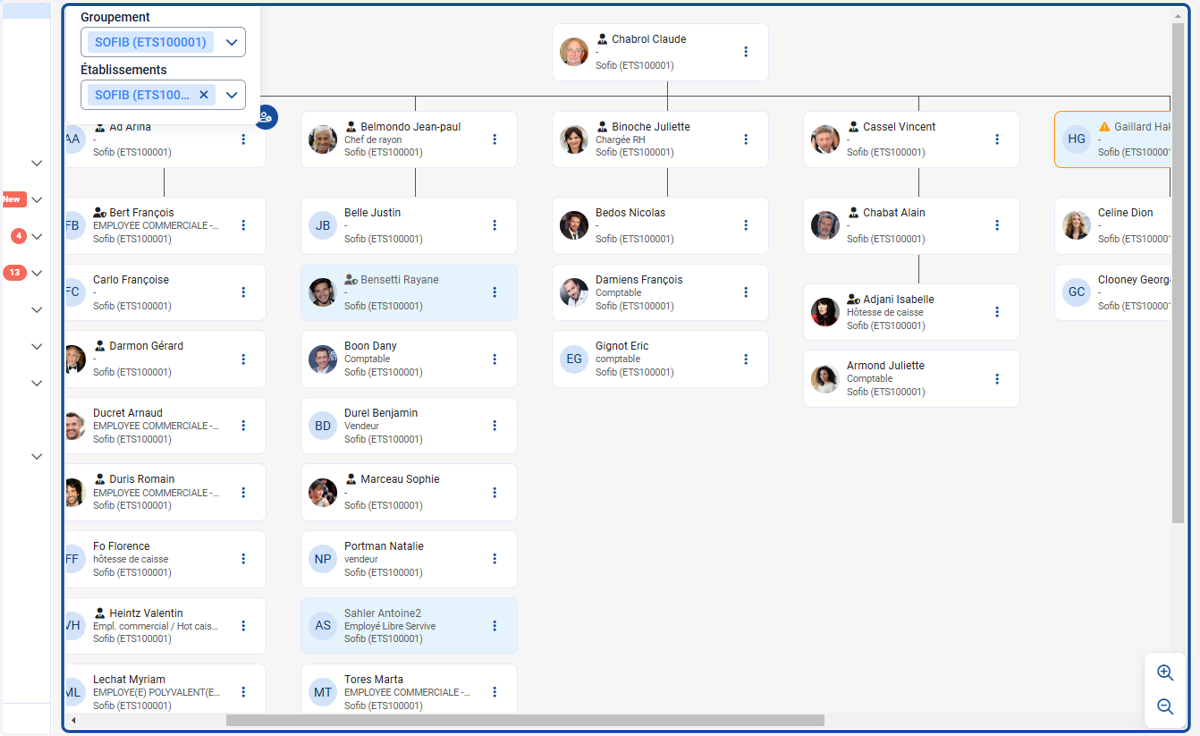Click the HG initials avatar
Image resolution: width=1200 pixels, height=736 pixels.
tap(1076, 139)
